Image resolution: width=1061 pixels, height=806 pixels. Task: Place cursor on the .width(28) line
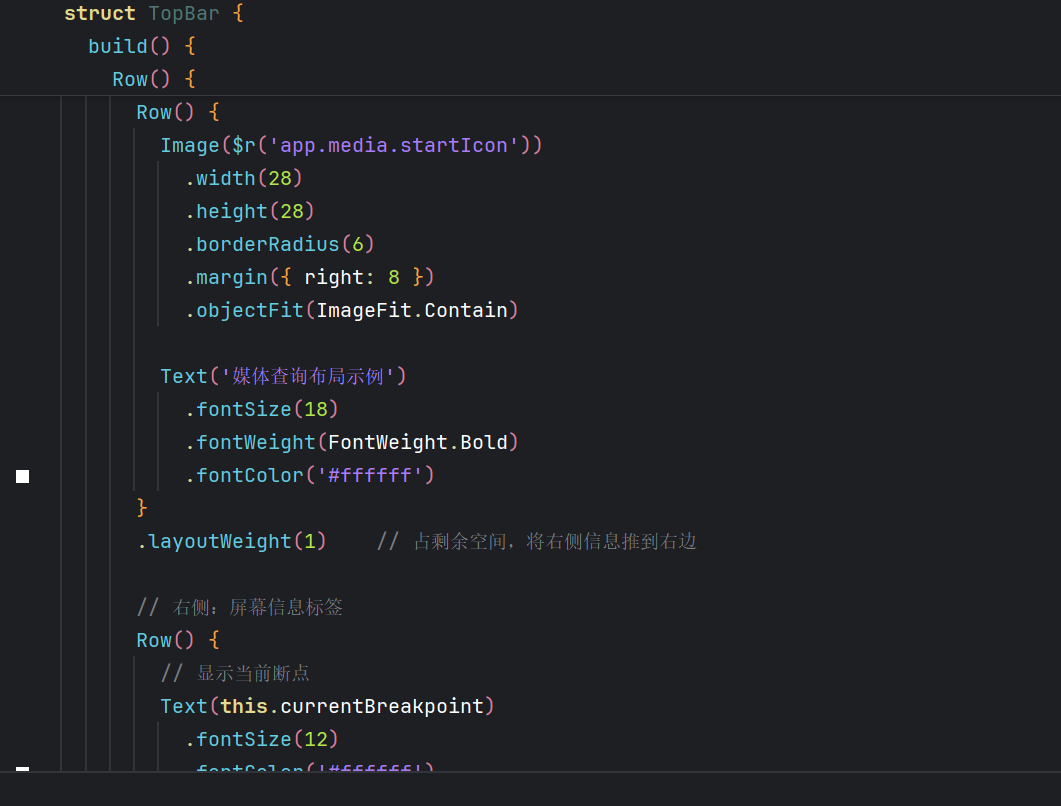244,179
